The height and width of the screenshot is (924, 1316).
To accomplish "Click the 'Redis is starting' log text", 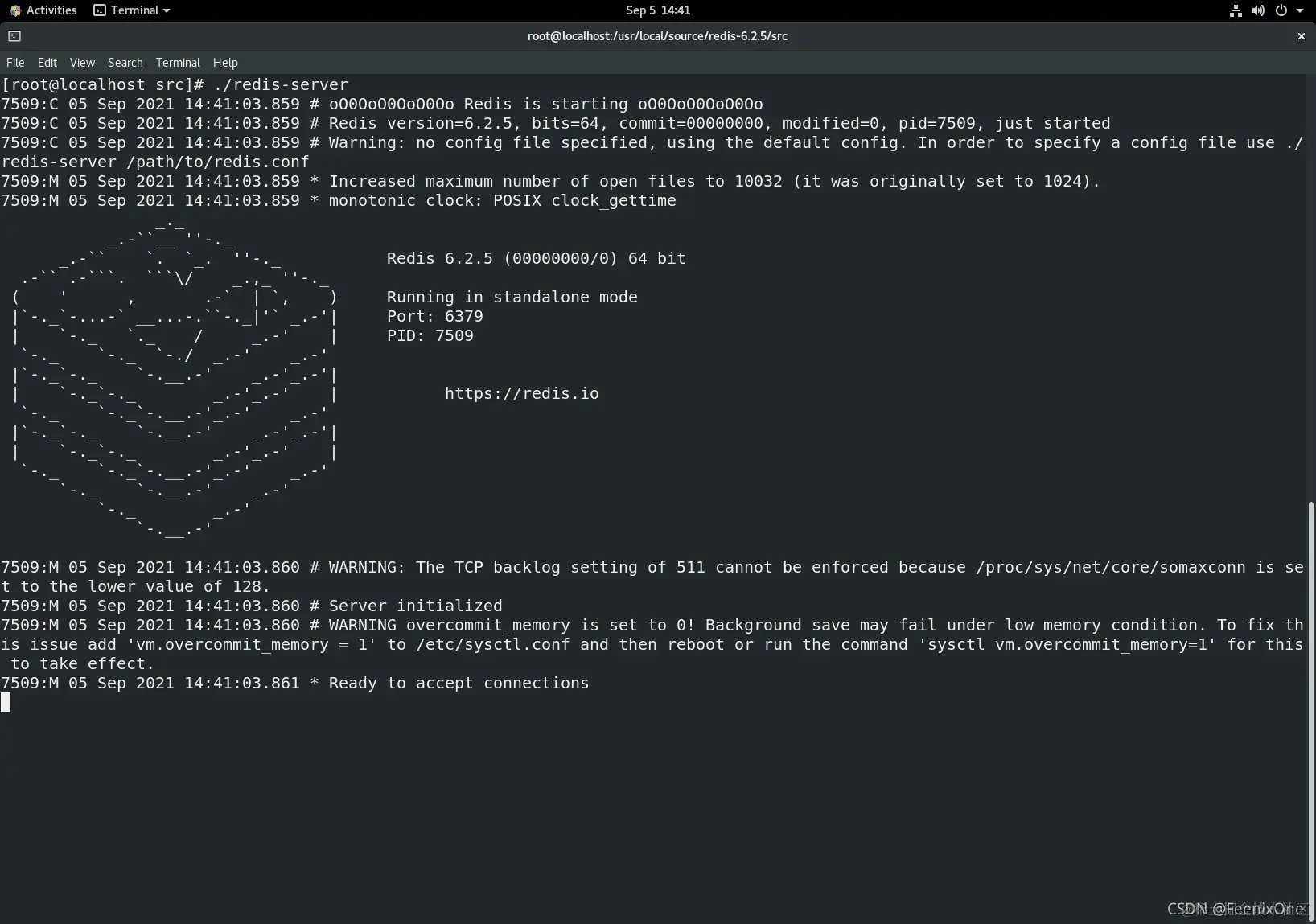I will tap(545, 104).
